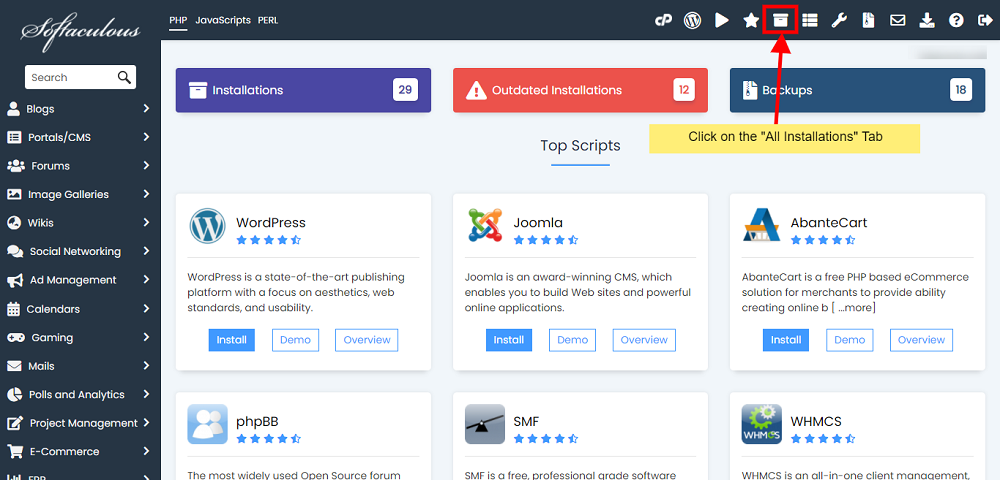This screenshot has width=1000, height=480.
Task: Click the logout icon in top bar
Action: [983, 20]
